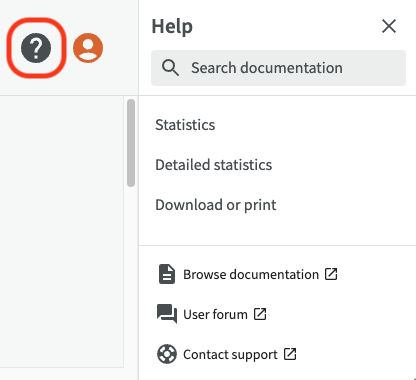Viewport: 416px width, 380px height.
Task: Click external link icon after Contact support
Action: coord(290,354)
